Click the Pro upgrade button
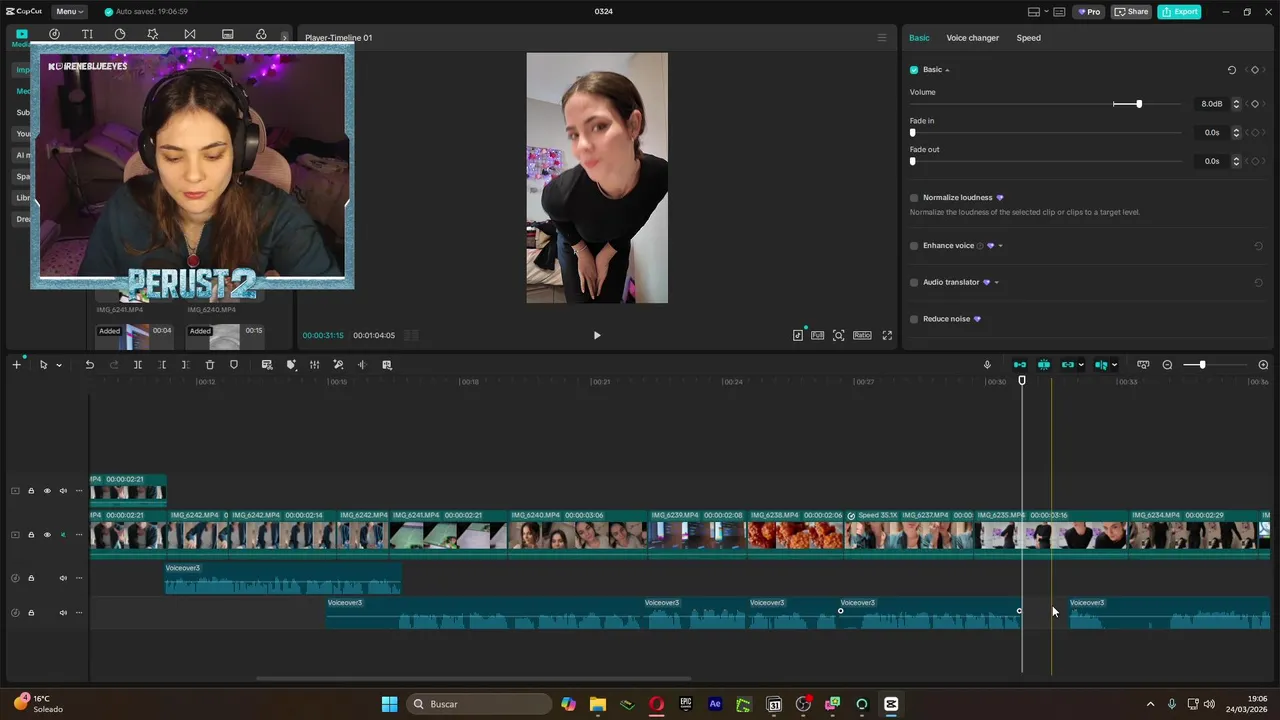This screenshot has height=720, width=1280. 1088,12
